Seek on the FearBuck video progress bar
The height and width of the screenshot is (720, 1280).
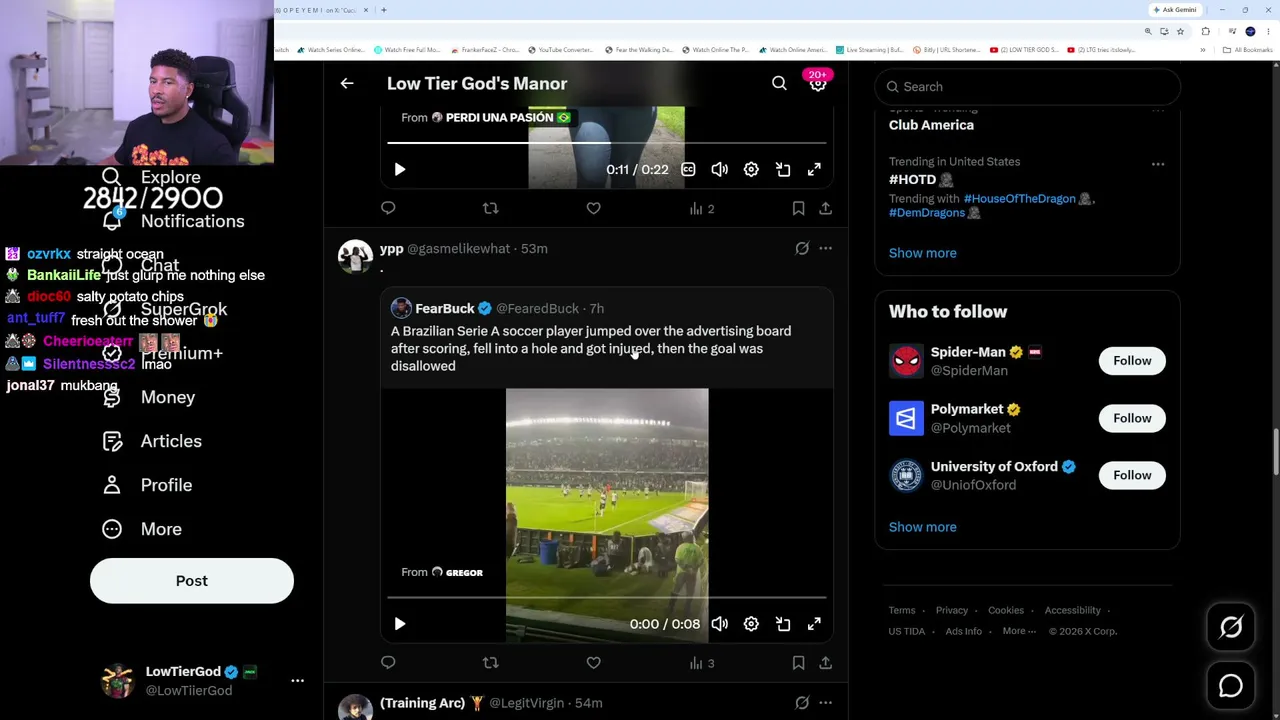(607, 597)
